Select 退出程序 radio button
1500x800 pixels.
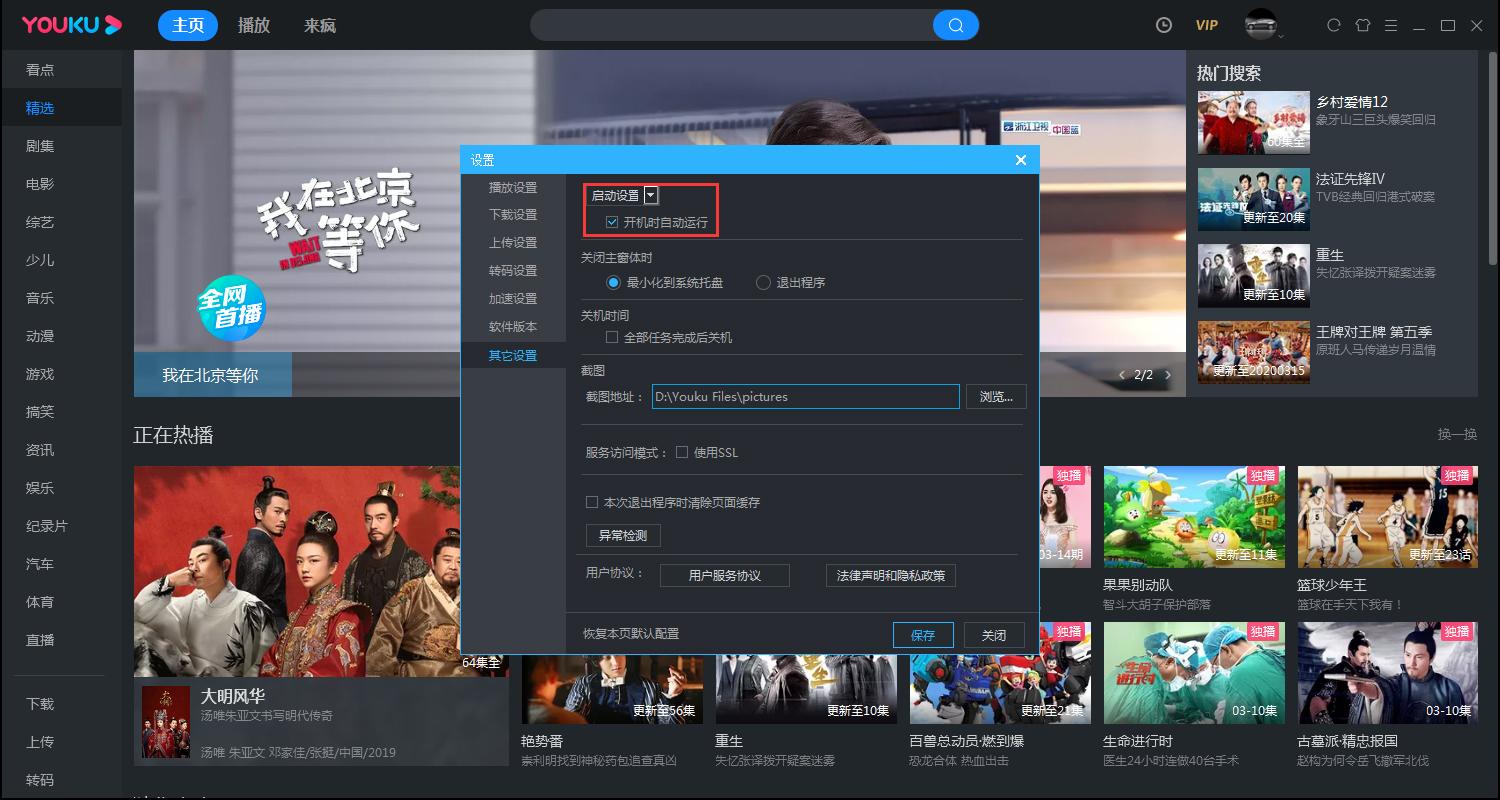pyautogui.click(x=763, y=283)
